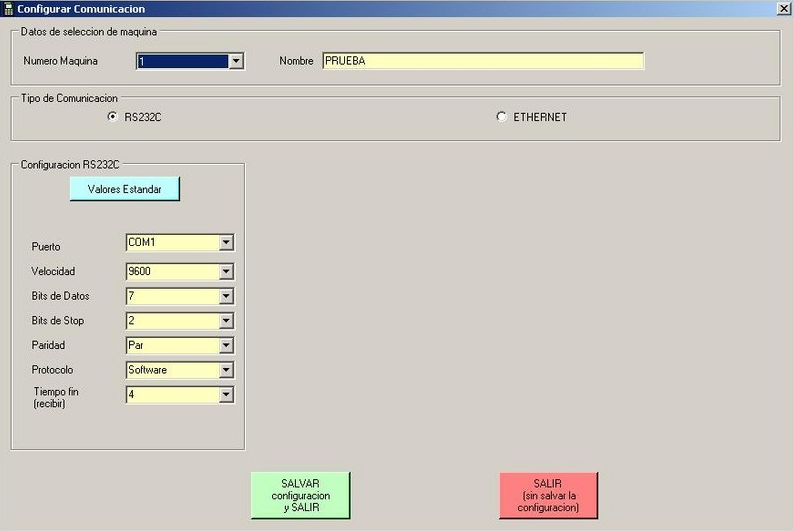
Task: Click the Configuracion RS232C group title
Action: click(70, 165)
